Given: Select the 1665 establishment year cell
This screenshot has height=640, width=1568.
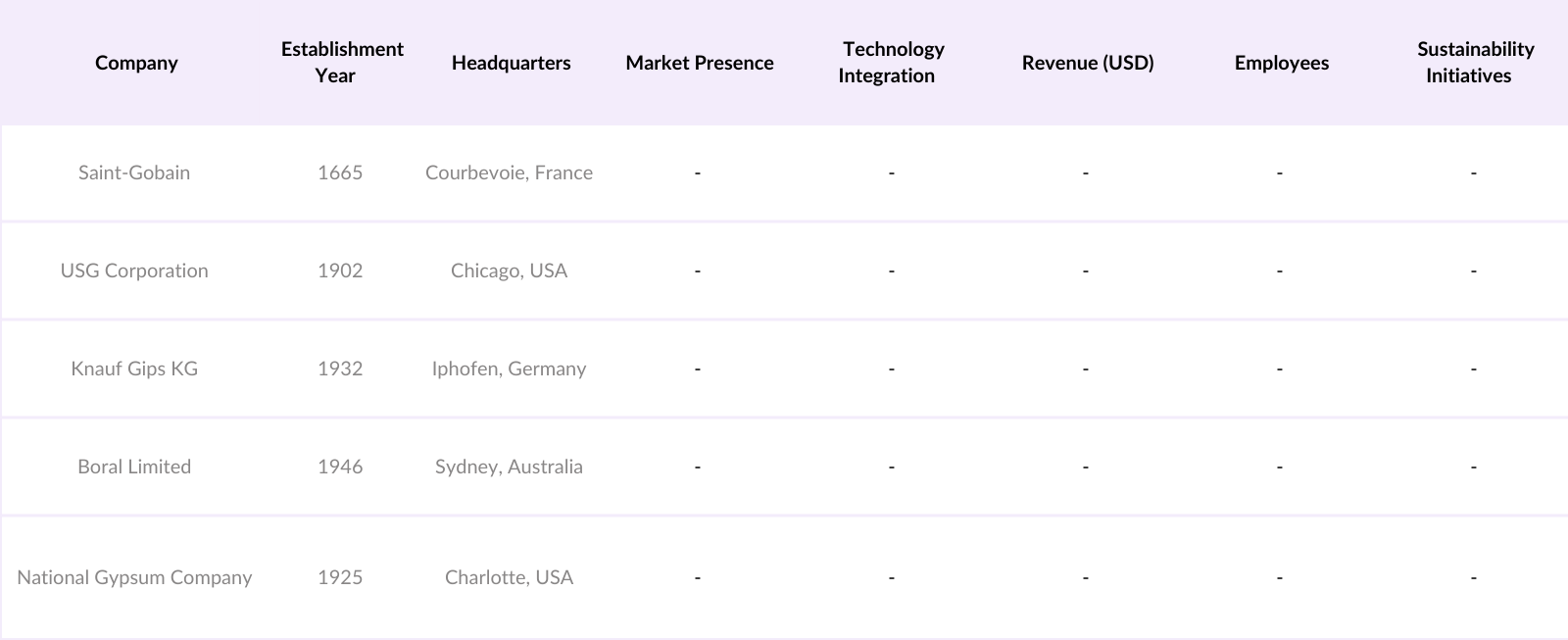Looking at the screenshot, I should [340, 172].
